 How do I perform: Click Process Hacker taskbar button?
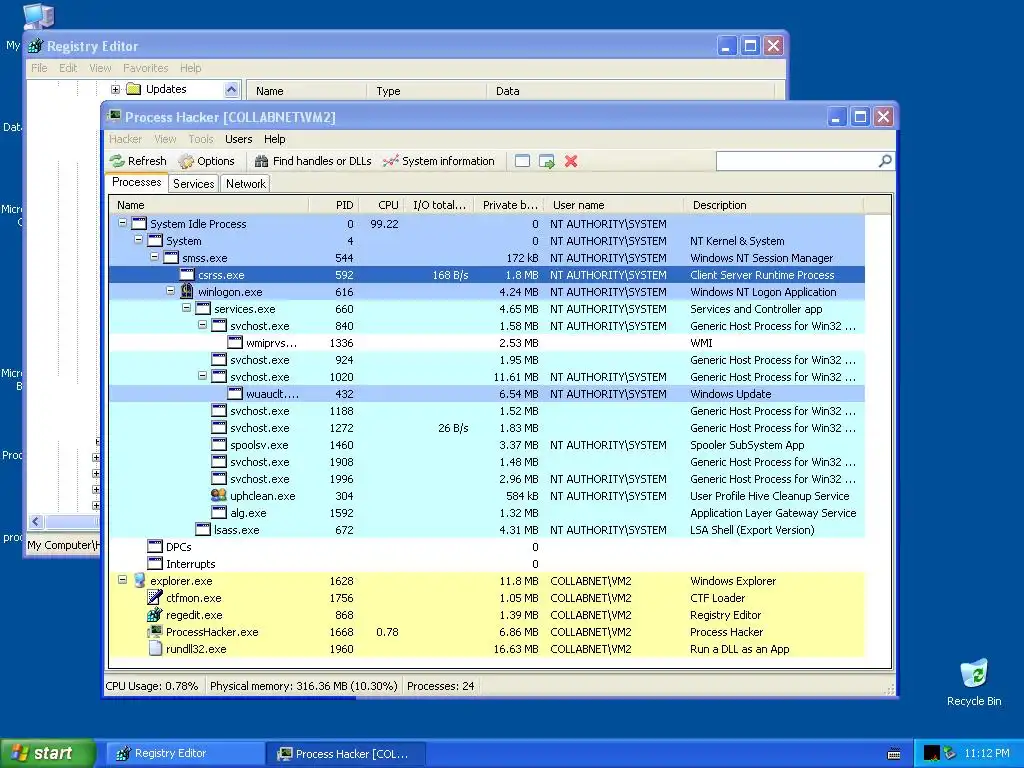(346, 754)
